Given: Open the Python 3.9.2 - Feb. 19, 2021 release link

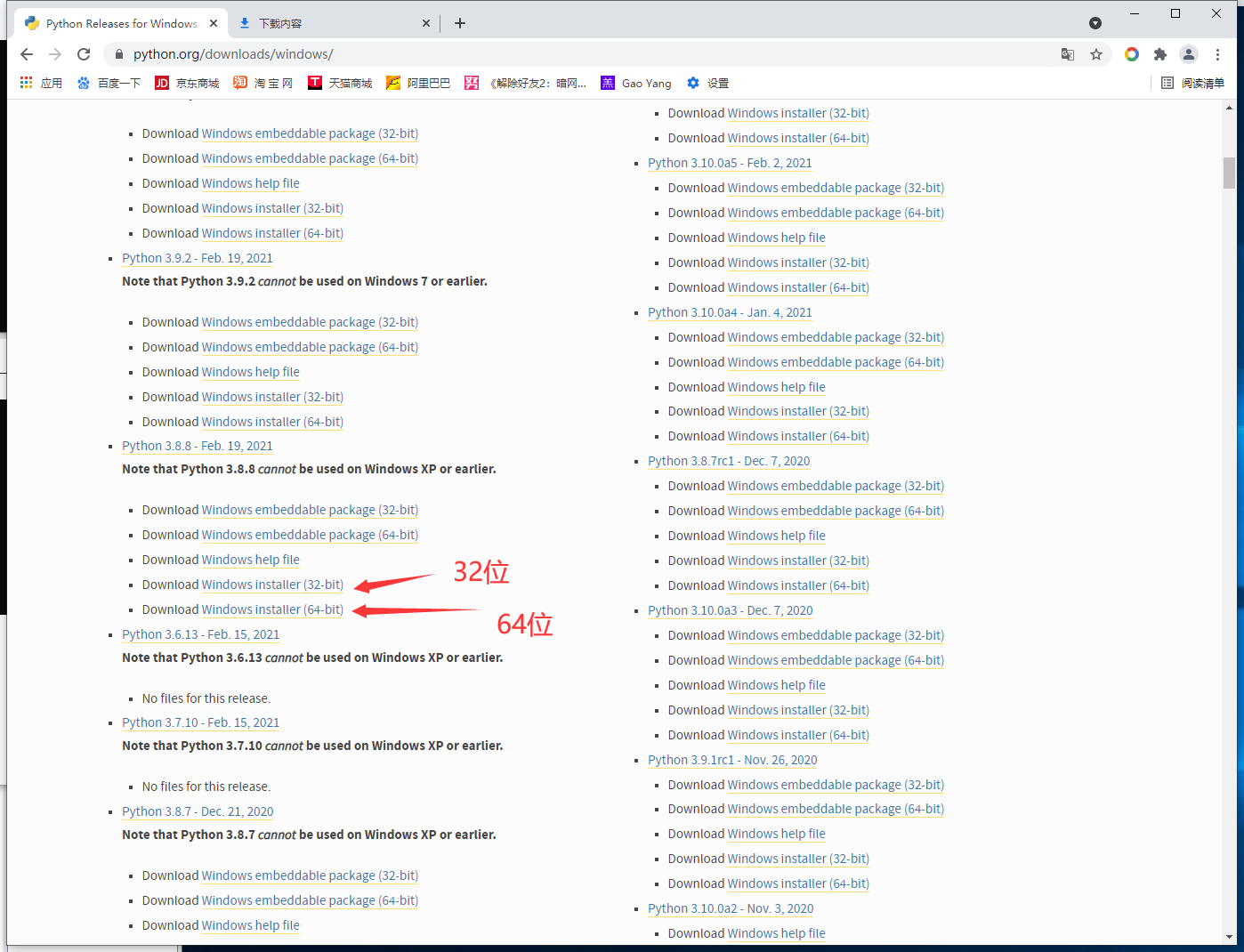Looking at the screenshot, I should tap(198, 258).
